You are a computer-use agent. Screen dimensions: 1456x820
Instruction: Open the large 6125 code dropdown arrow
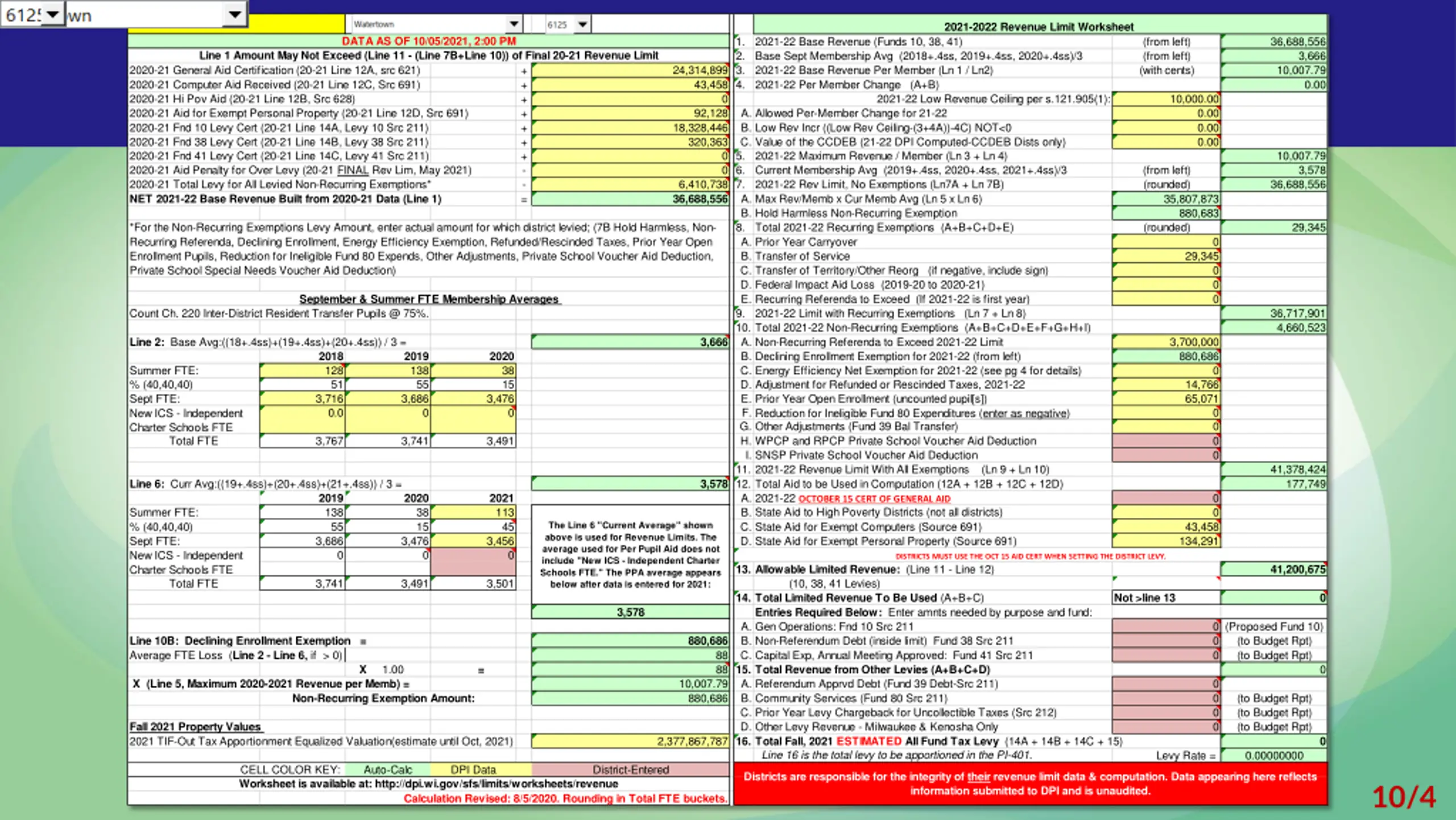pyautogui.click(x=52, y=14)
